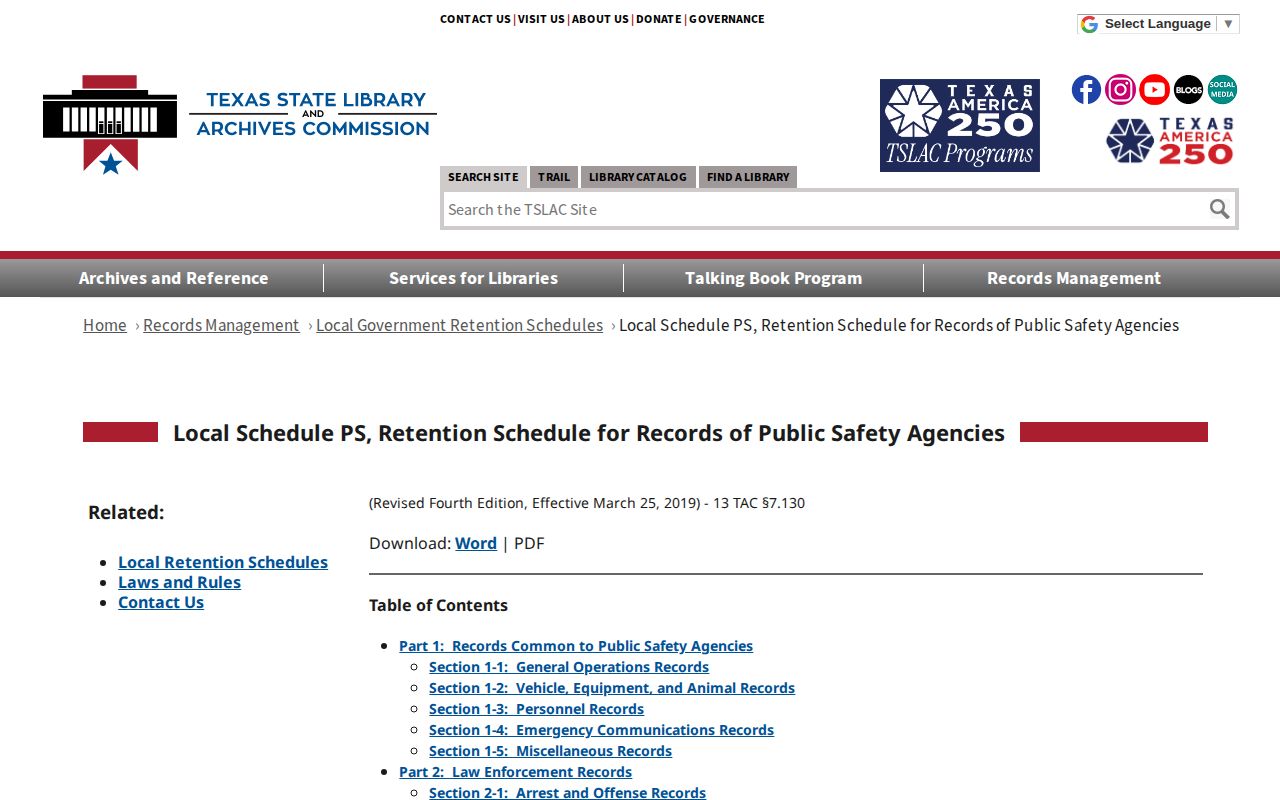Open Local Retention Schedules related link

(223, 562)
